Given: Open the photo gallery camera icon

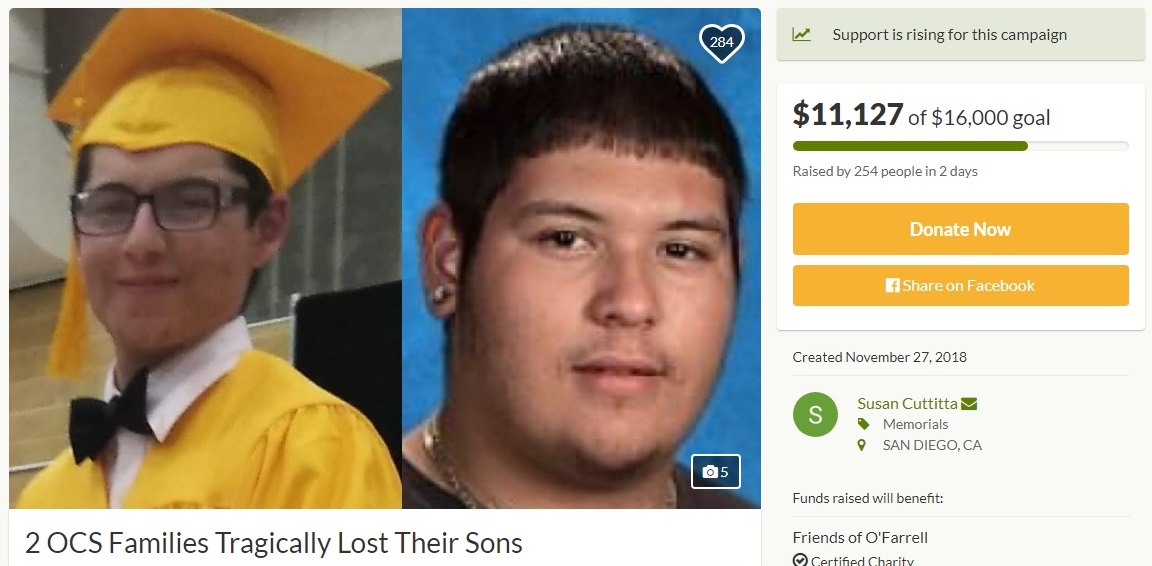Looking at the screenshot, I should tap(716, 472).
